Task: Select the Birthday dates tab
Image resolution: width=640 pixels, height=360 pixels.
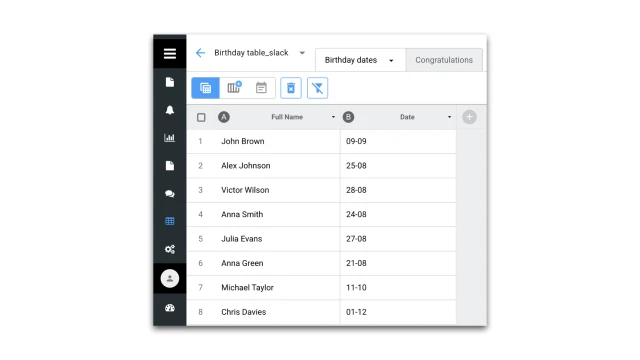Action: 359,60
